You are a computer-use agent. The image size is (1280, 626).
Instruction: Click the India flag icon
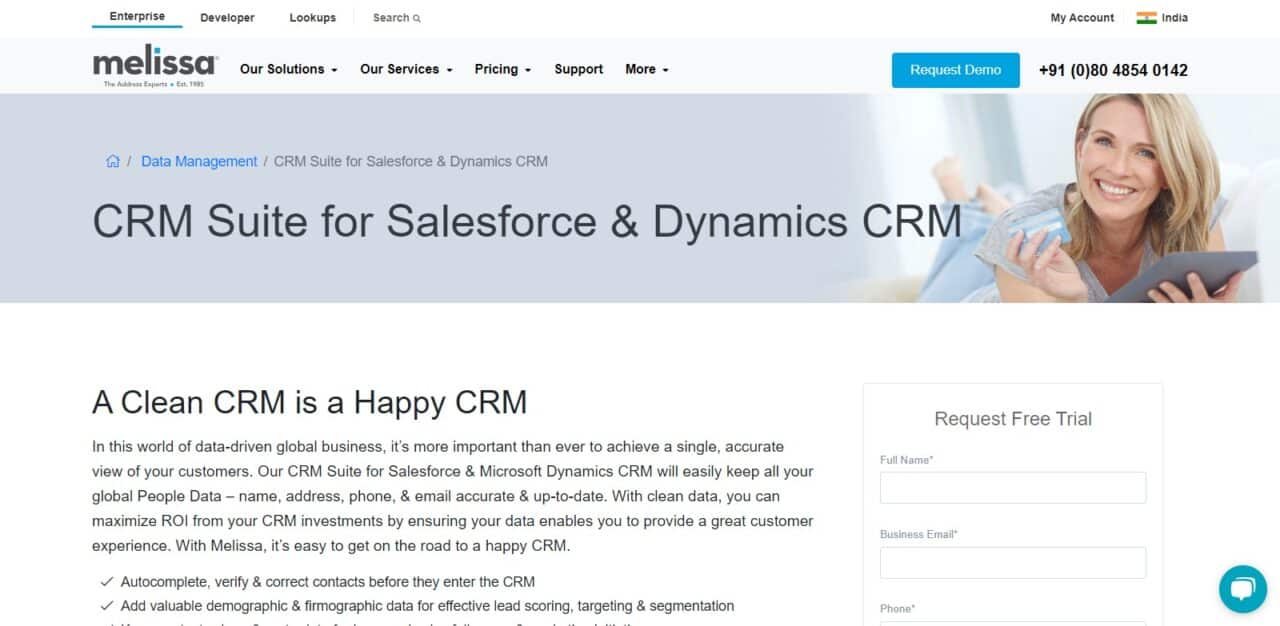(x=1147, y=18)
